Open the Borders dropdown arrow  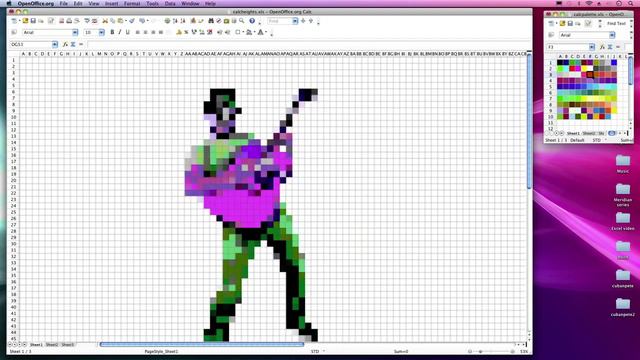pos(243,32)
